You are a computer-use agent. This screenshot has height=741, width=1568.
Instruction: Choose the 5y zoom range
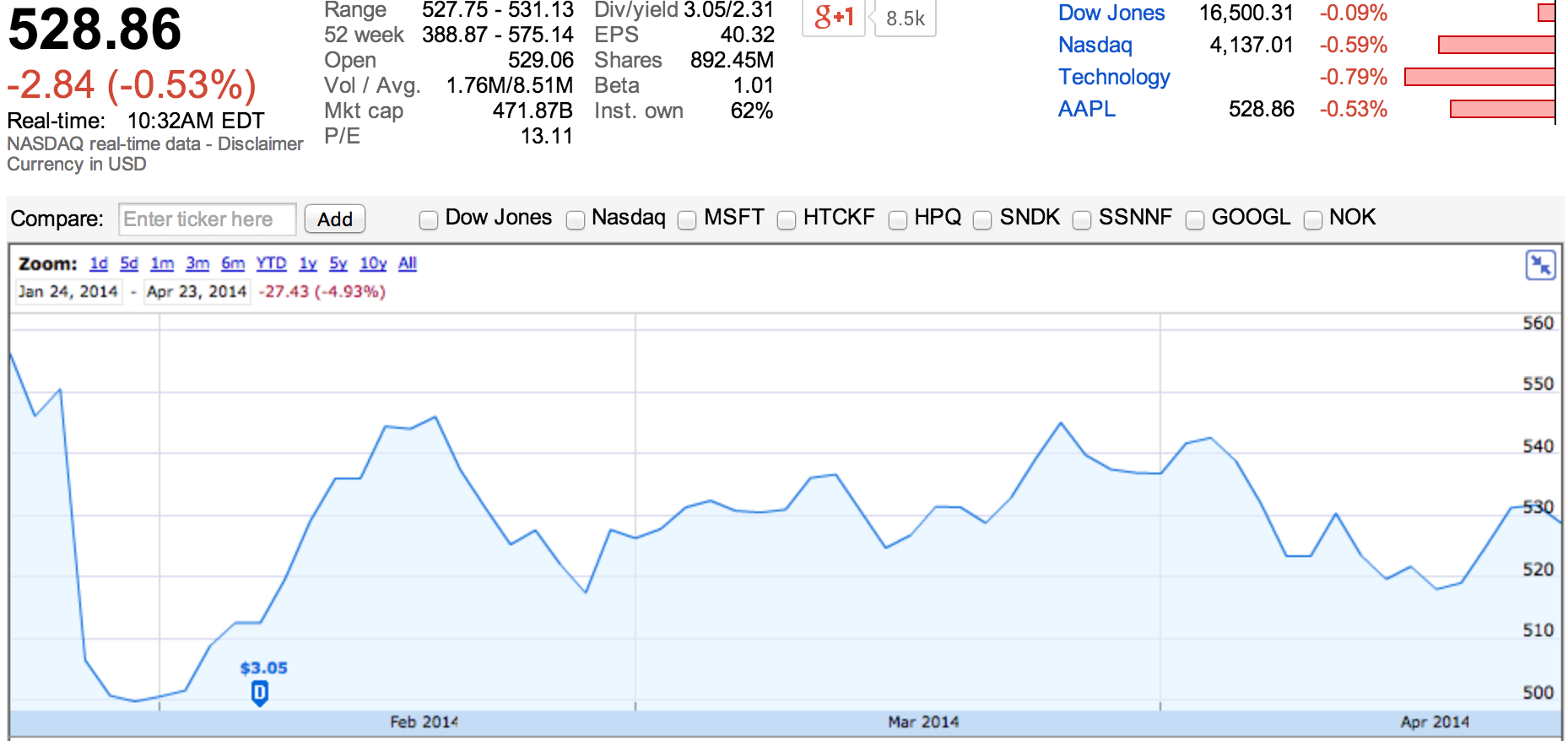[338, 263]
